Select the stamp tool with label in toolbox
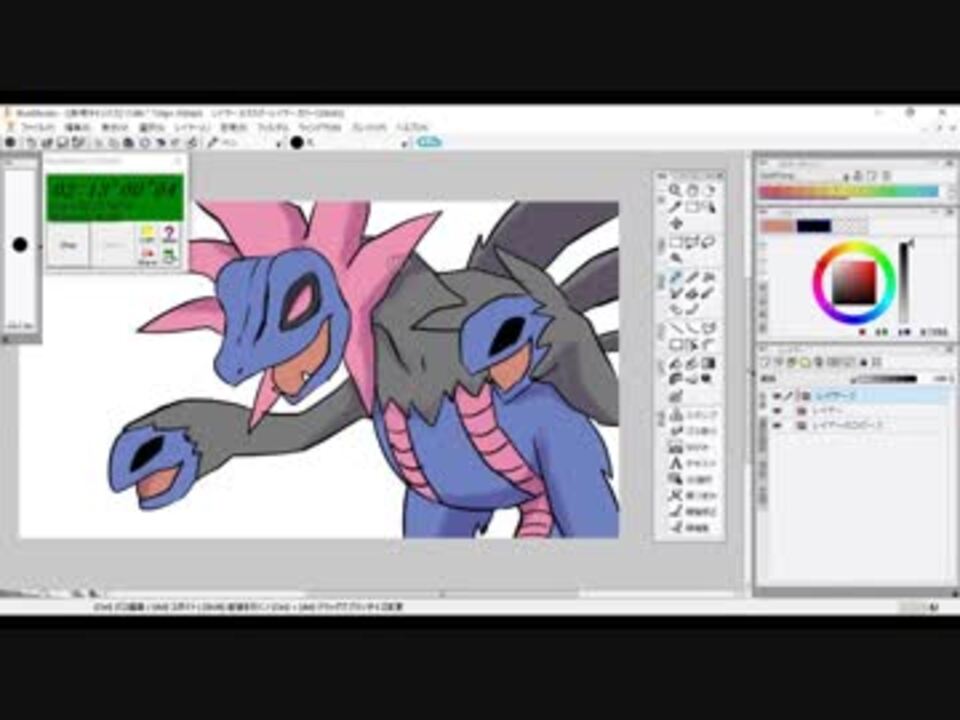The height and width of the screenshot is (720, 960). pyautogui.click(x=692, y=414)
